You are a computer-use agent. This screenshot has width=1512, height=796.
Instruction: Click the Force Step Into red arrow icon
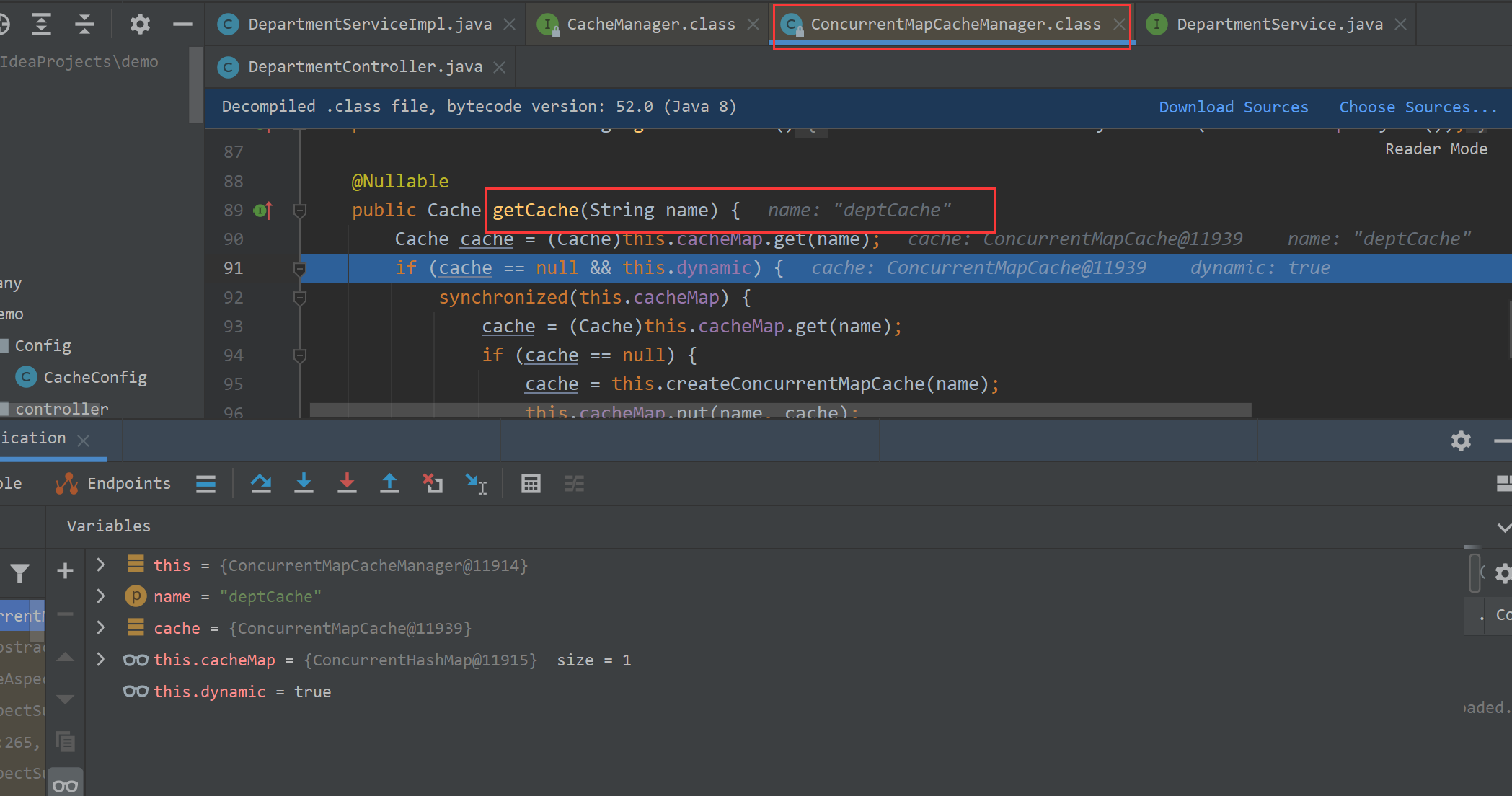347,483
